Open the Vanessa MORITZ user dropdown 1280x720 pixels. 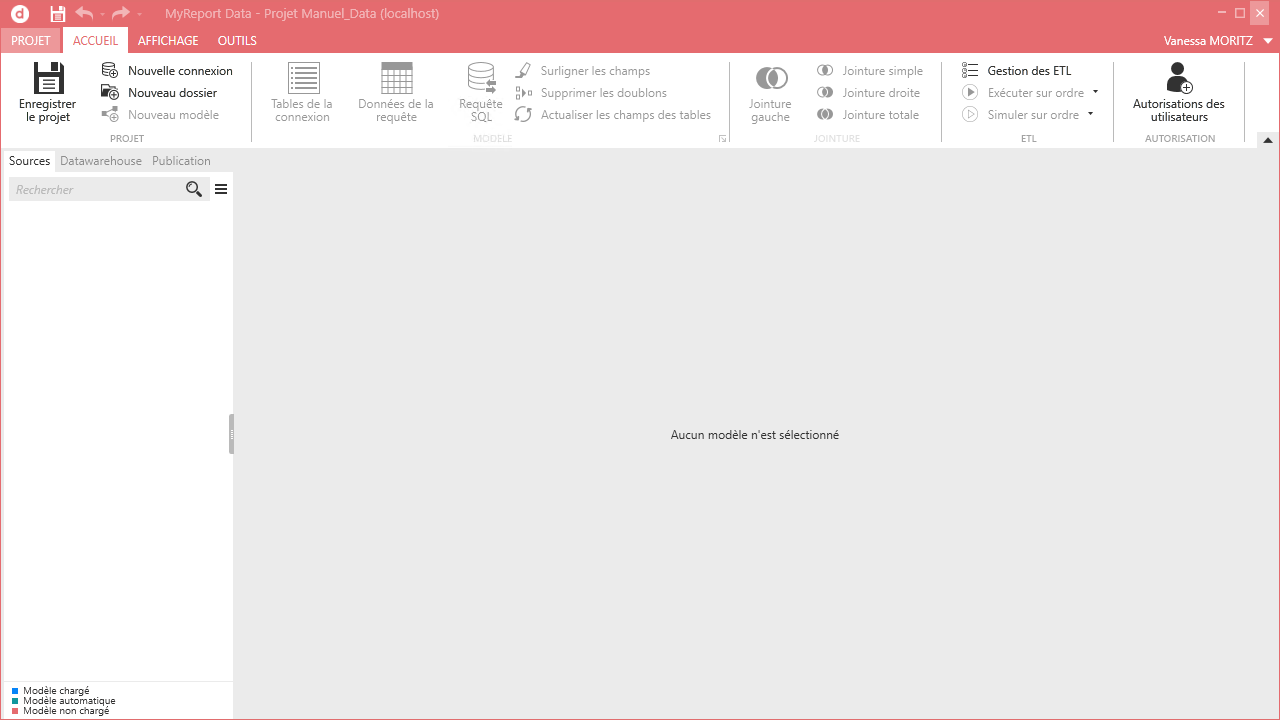tap(1268, 41)
